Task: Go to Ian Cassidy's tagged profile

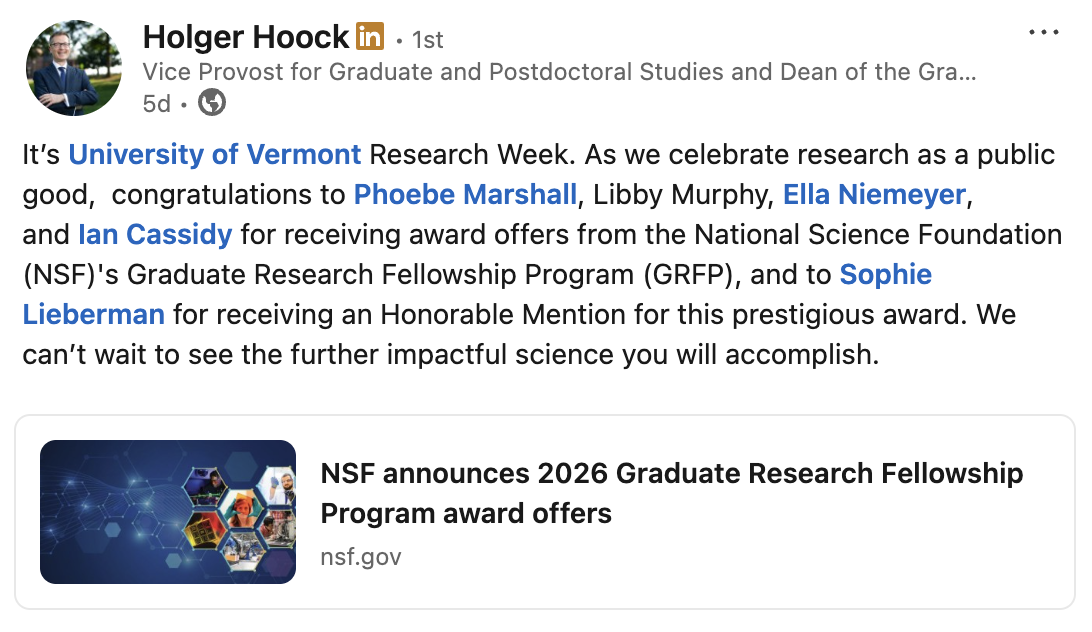Action: point(155,235)
